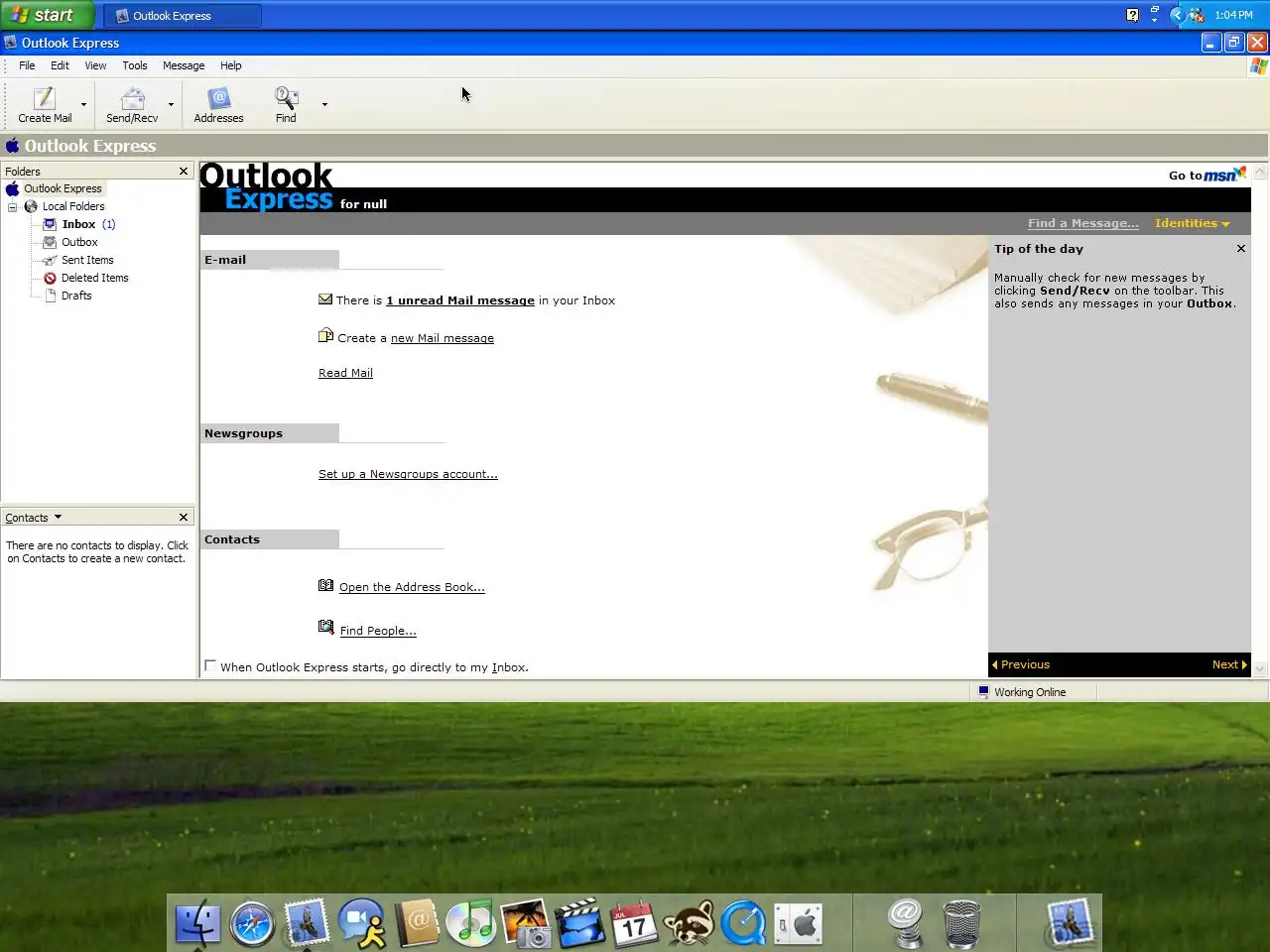This screenshot has width=1270, height=952.
Task: Open the Tools menu
Action: point(135,65)
